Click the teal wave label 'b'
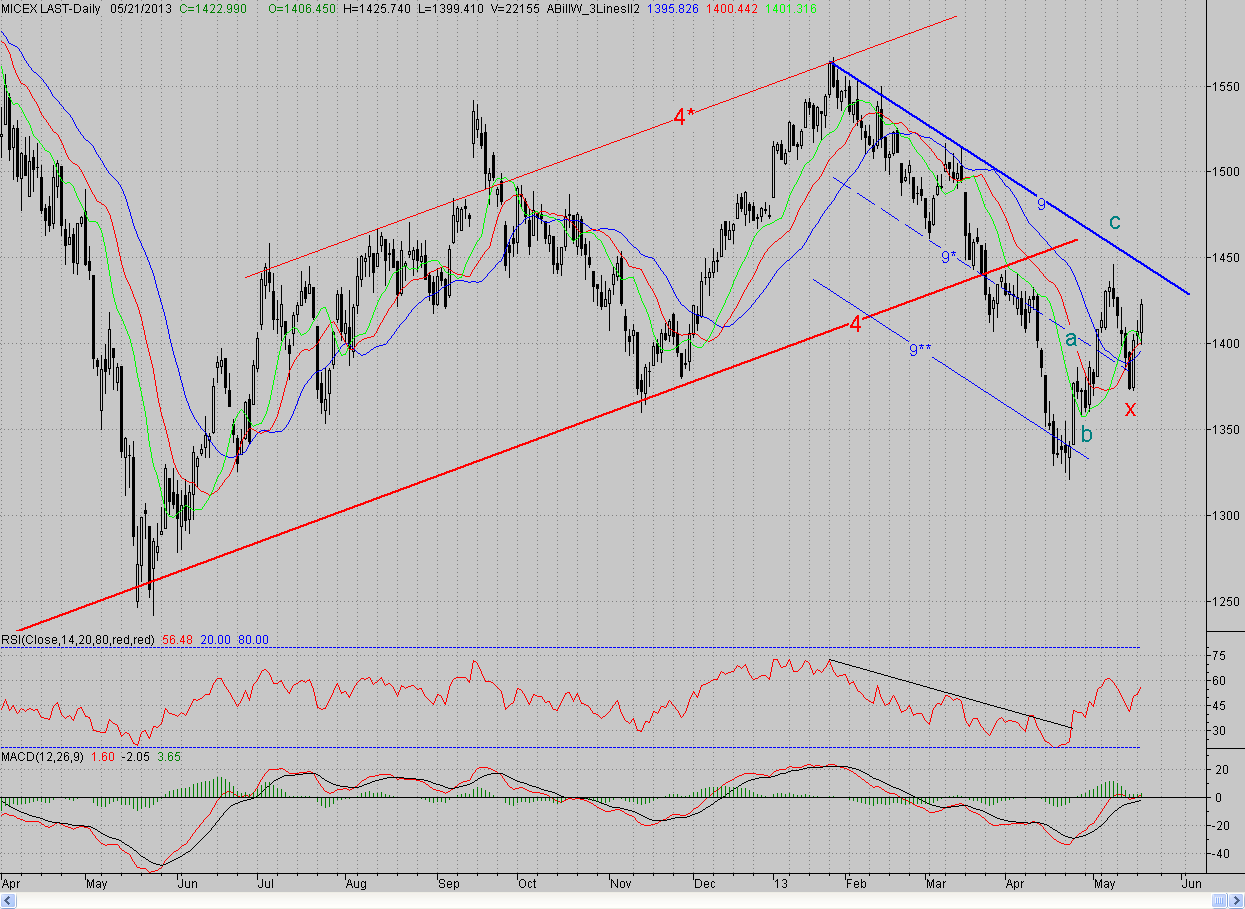The image size is (1245, 909). 1086,434
